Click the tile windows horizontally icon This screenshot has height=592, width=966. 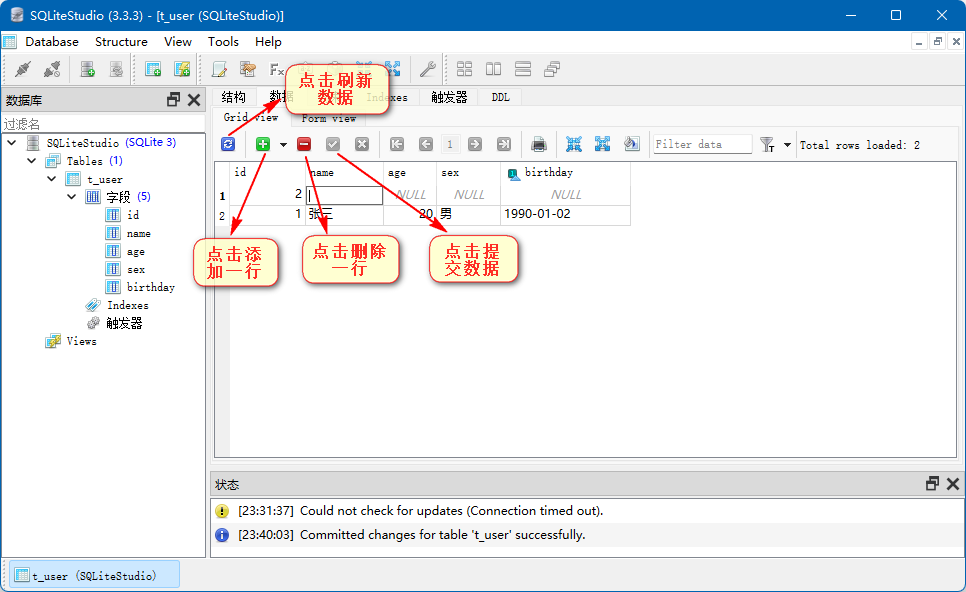[493, 69]
